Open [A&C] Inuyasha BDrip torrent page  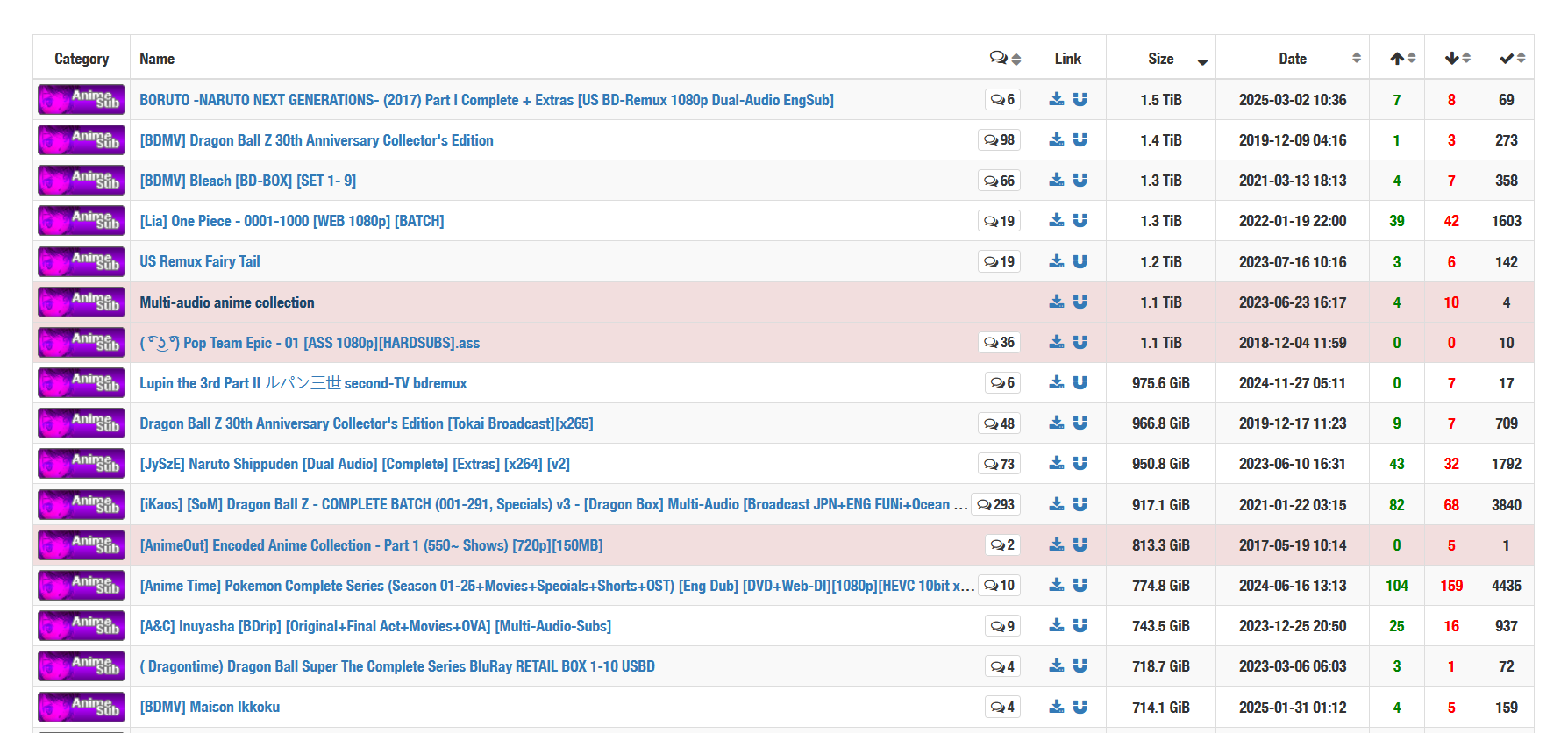pyautogui.click(x=375, y=626)
